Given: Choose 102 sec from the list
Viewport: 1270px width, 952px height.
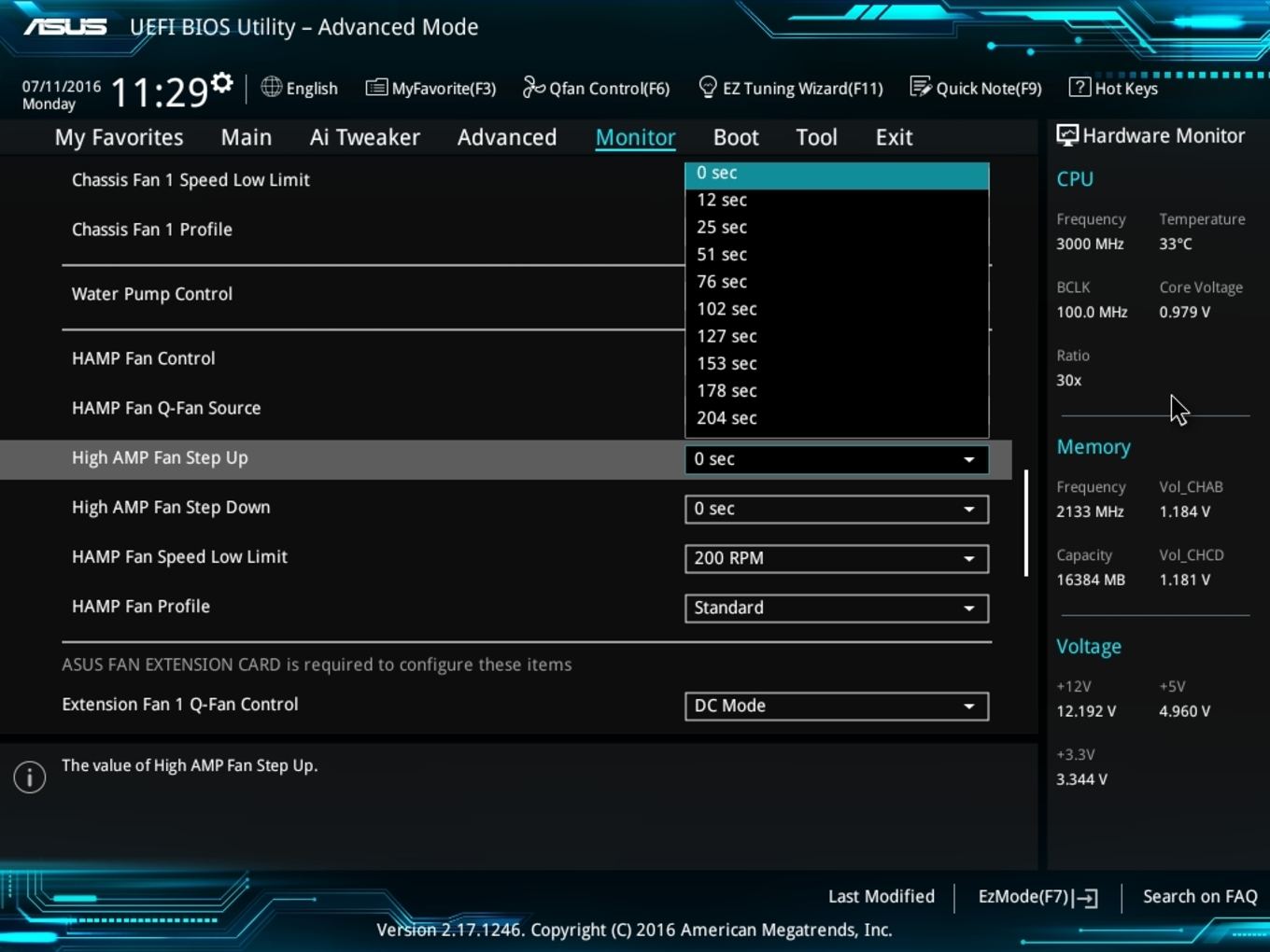Looking at the screenshot, I should click(837, 308).
